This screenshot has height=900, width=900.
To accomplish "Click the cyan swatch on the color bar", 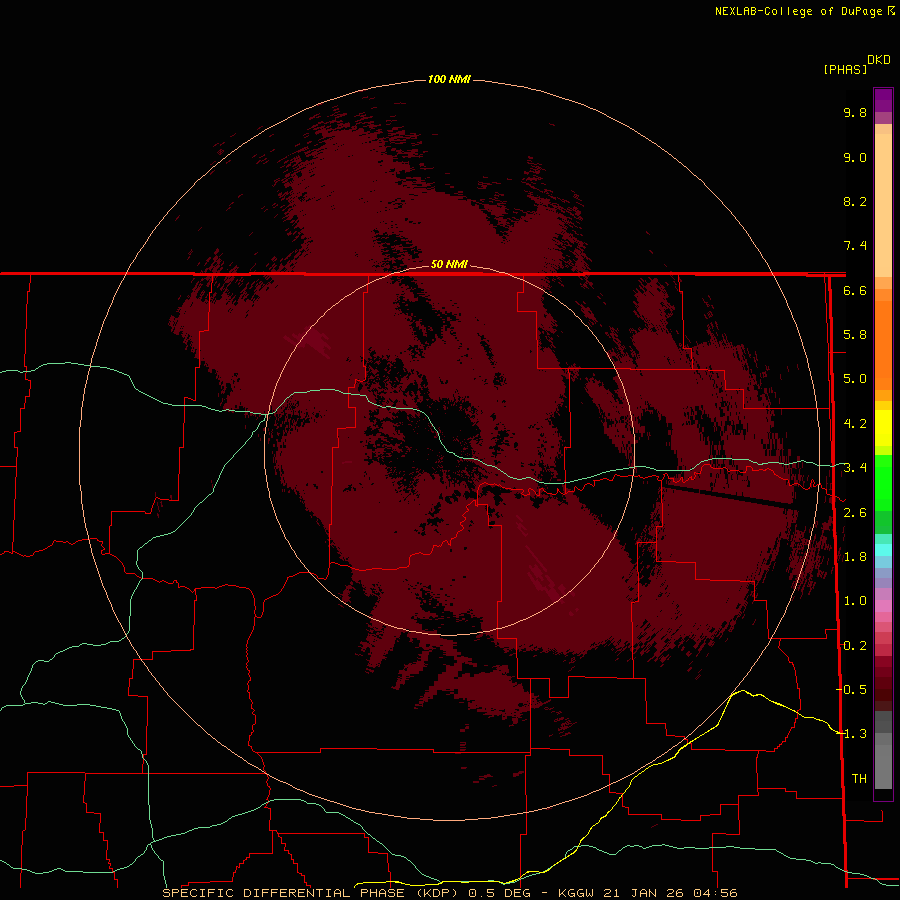I will [x=883, y=550].
